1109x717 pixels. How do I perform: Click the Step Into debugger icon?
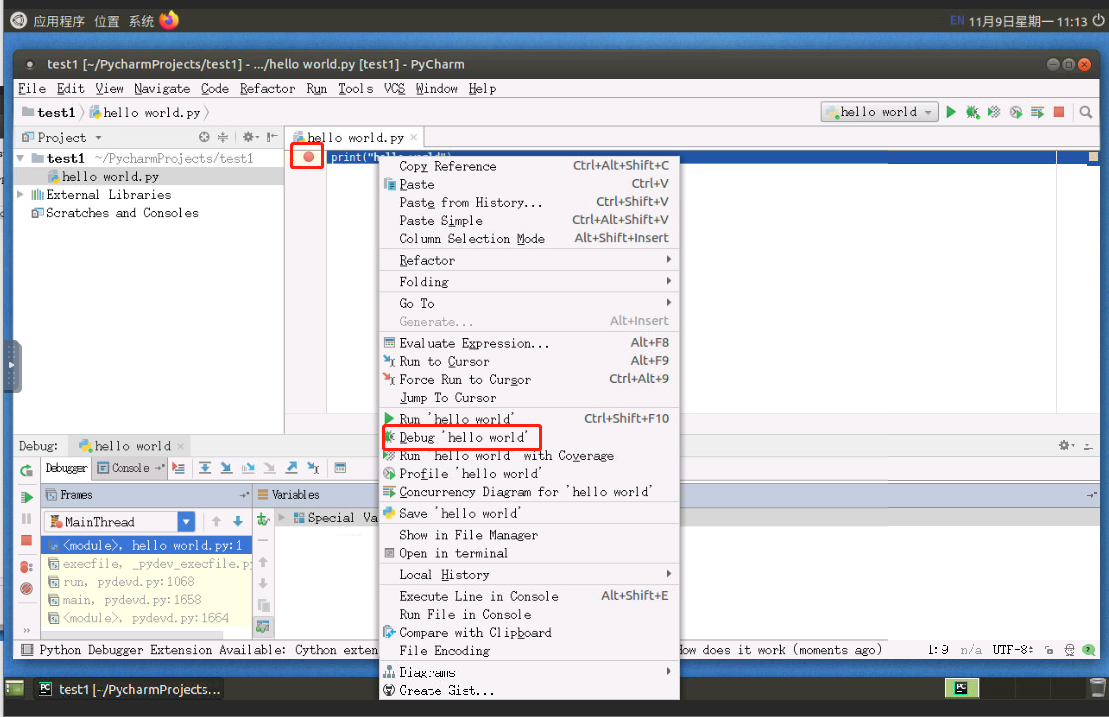pyautogui.click(x=226, y=468)
